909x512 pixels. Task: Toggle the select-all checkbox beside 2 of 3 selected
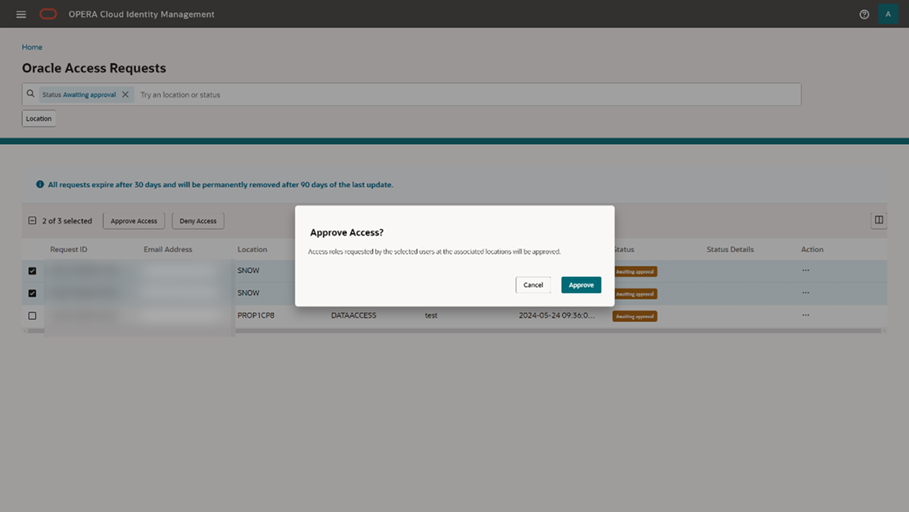(x=32, y=220)
